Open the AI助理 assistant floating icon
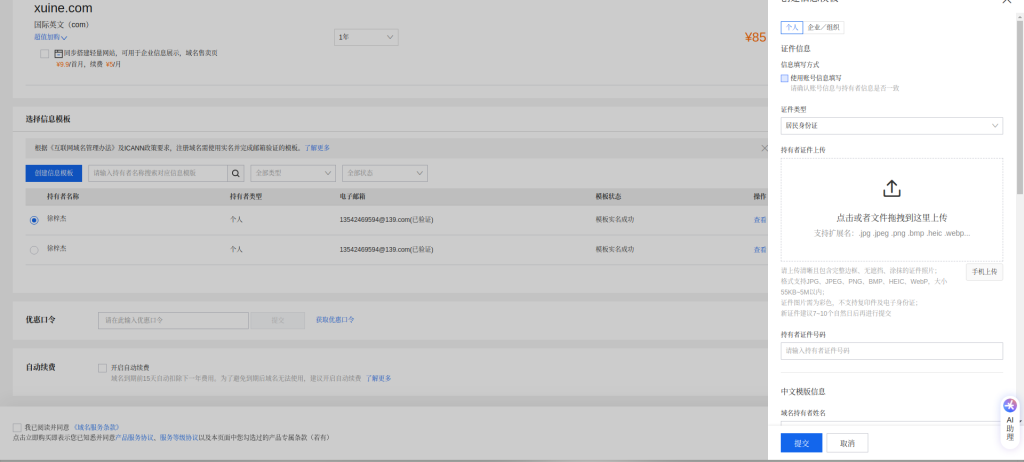The height and width of the screenshot is (462, 1024). point(1009,419)
